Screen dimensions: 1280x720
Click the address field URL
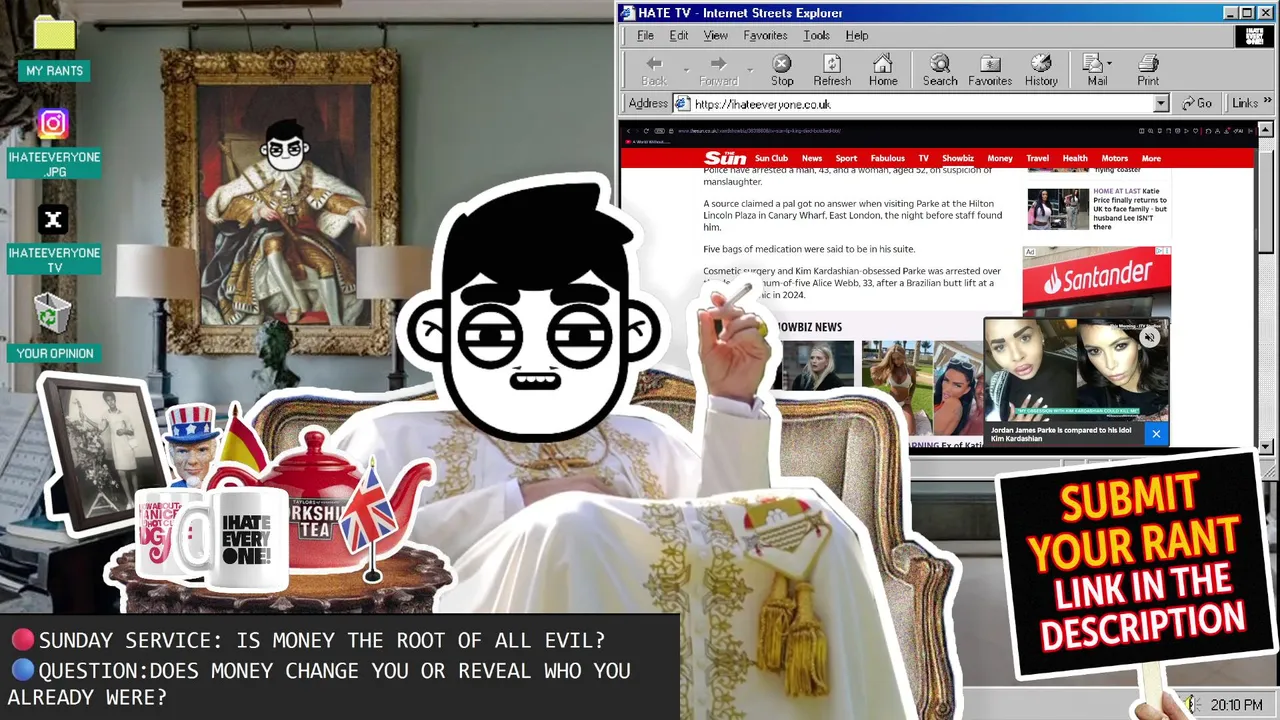(762, 104)
